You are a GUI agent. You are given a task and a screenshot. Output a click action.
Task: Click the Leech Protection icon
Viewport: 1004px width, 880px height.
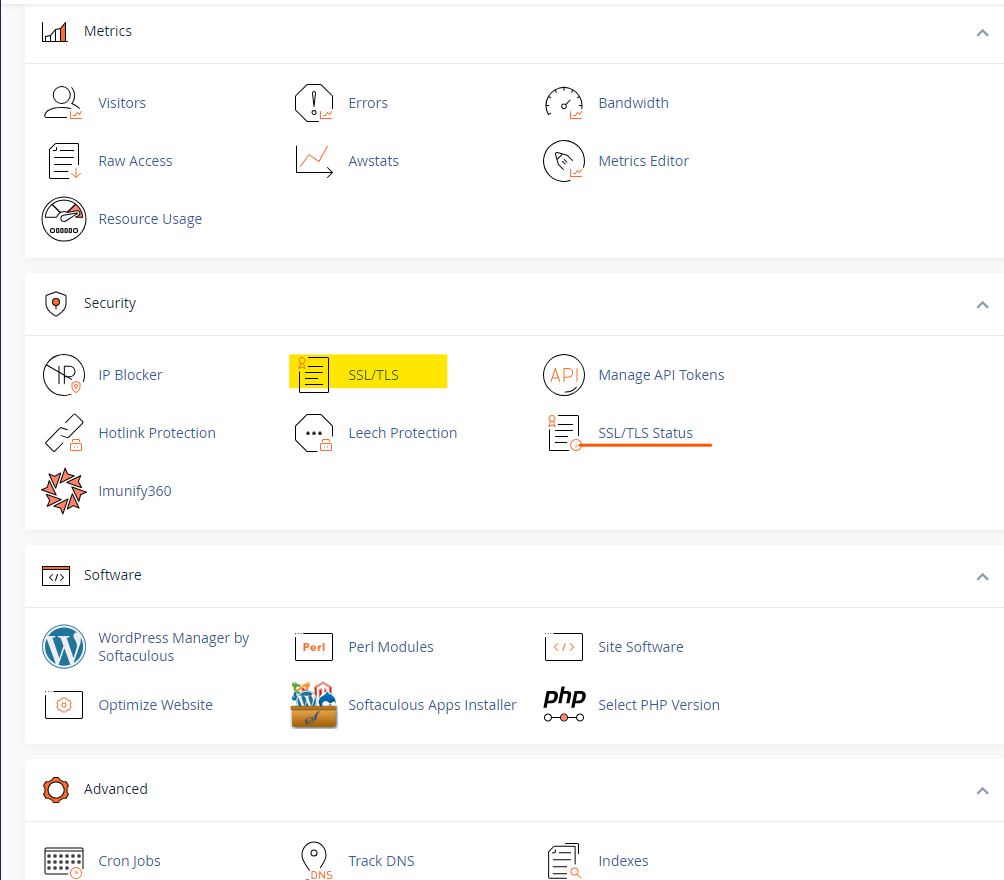pos(314,433)
